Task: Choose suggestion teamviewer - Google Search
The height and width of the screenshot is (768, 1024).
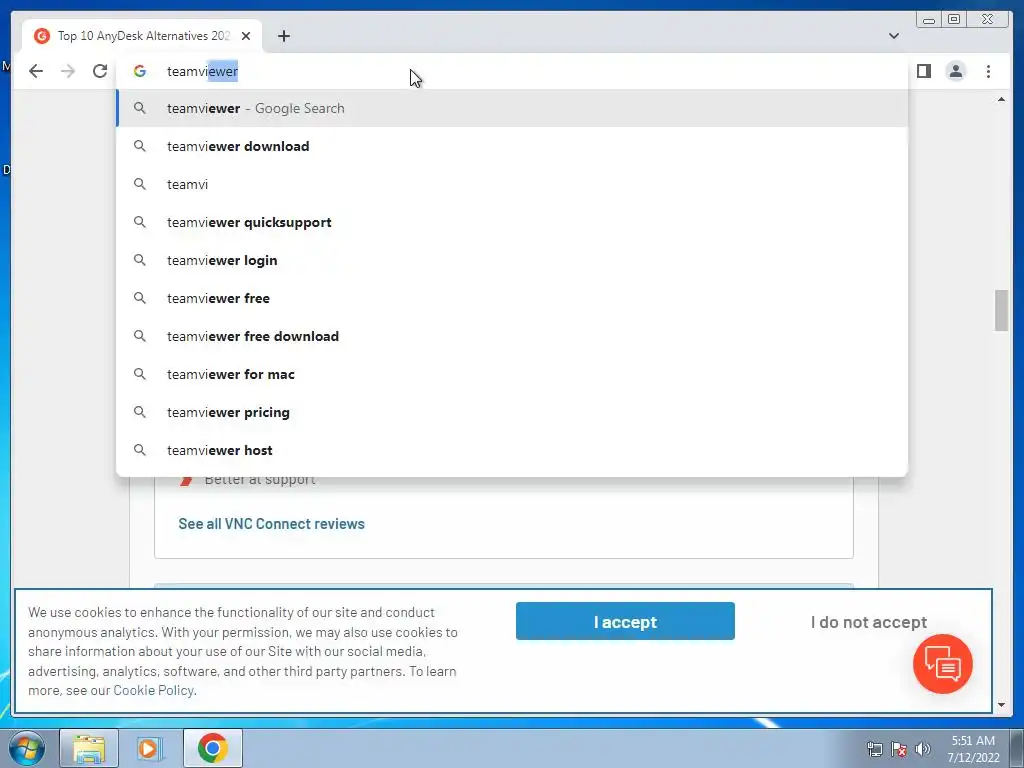Action: click(512, 108)
